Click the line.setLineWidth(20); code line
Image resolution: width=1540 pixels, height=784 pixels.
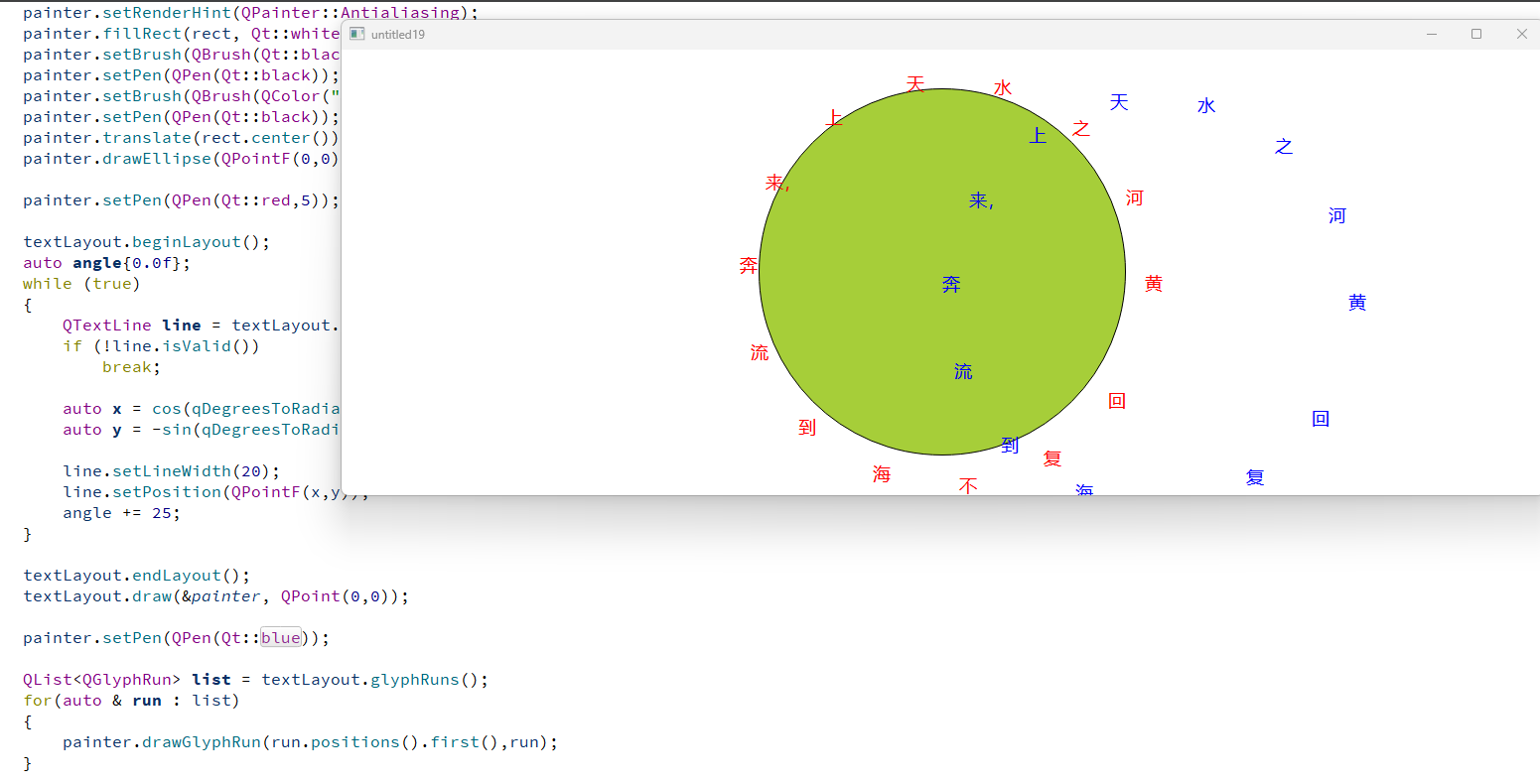click(171, 471)
